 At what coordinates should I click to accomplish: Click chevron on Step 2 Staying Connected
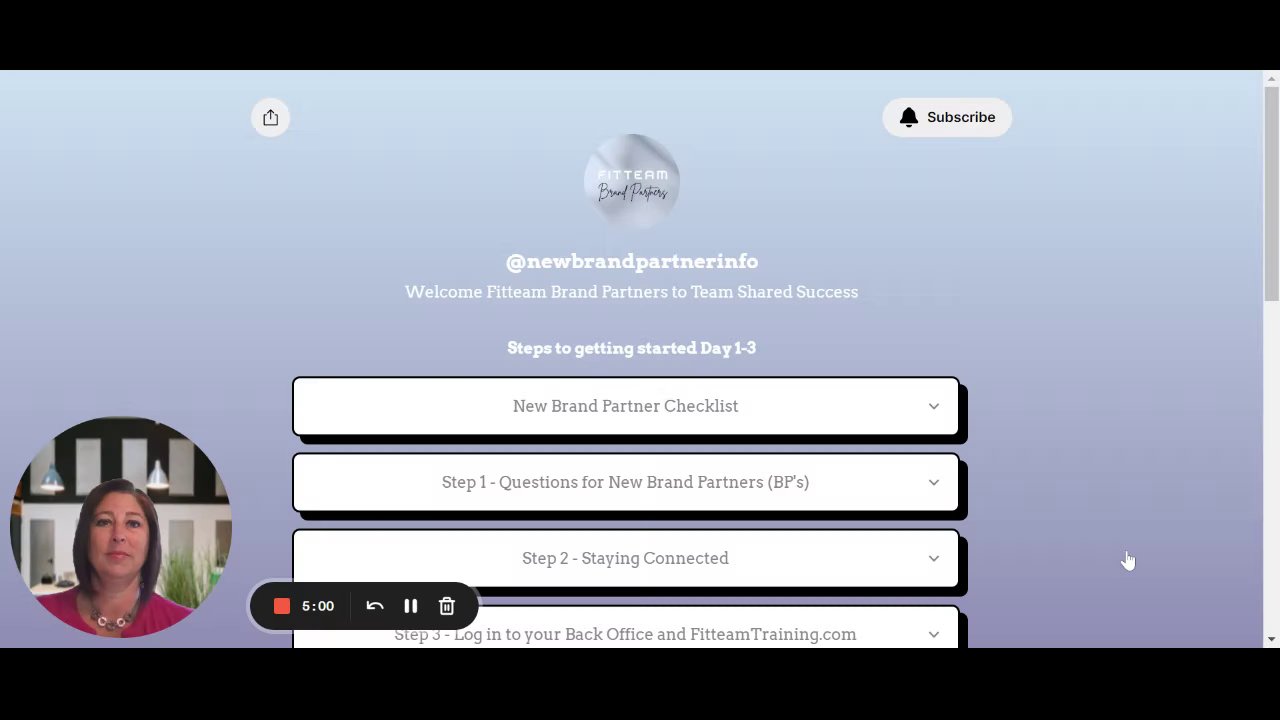point(934,558)
